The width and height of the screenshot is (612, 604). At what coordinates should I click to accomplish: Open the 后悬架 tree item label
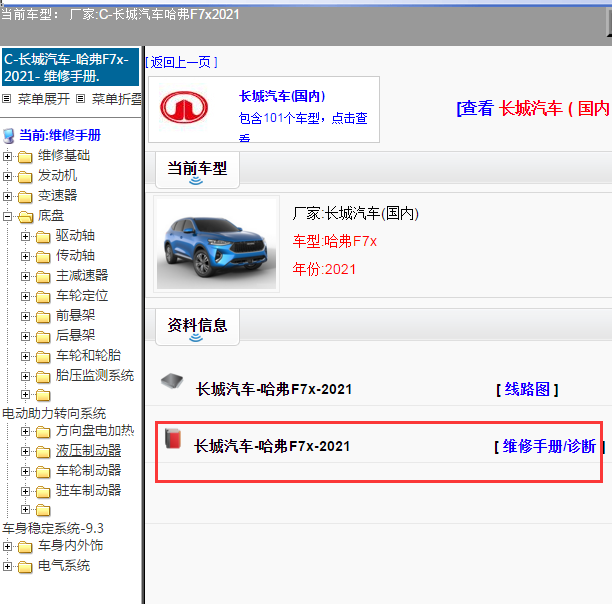75,335
